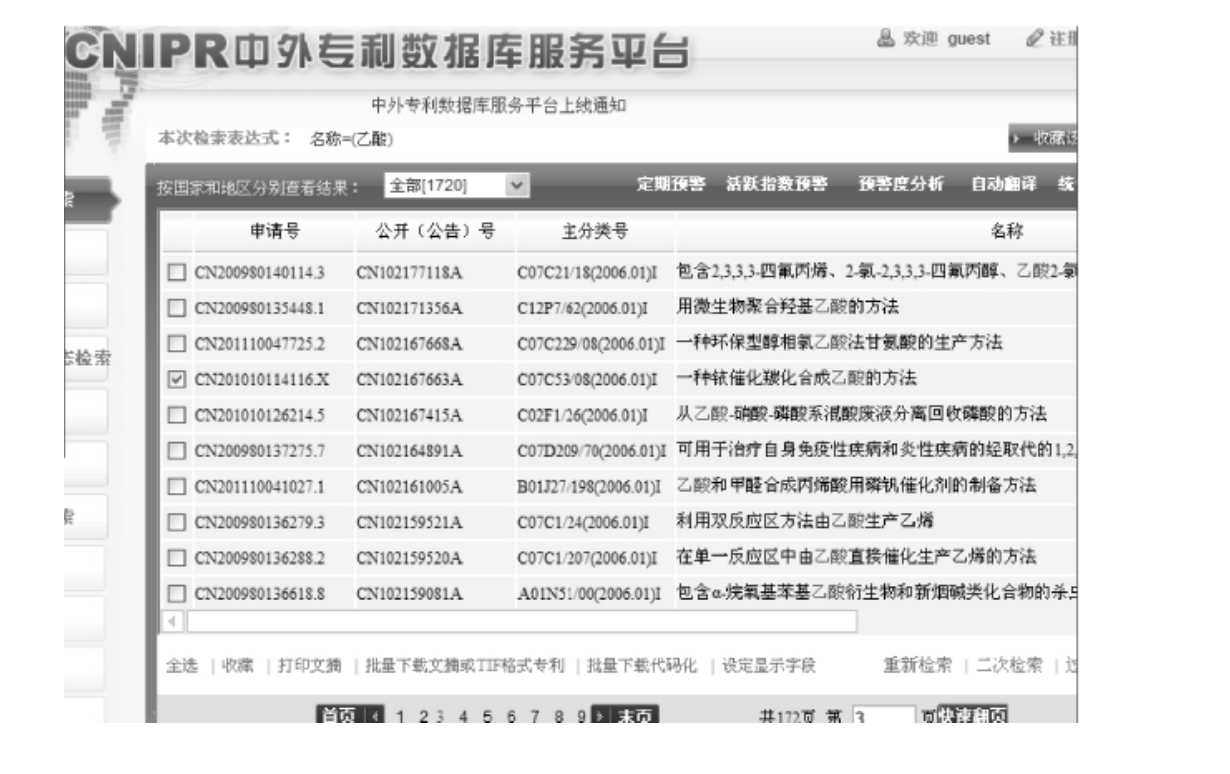The image size is (1230, 774).
Task: Open patent CN102177118A publication number
Action: click(x=408, y=273)
